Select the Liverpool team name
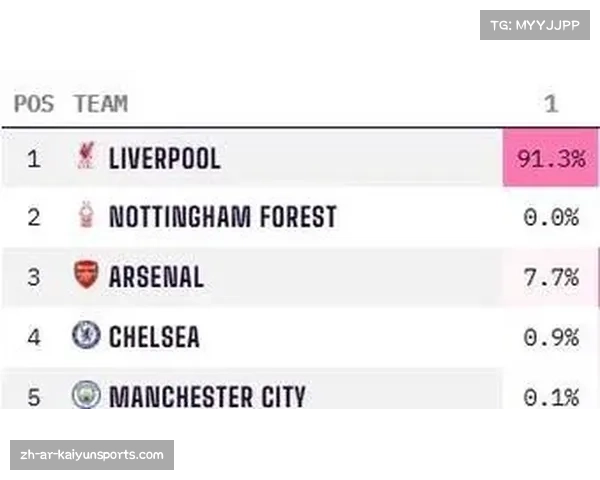Image resolution: width=600 pixels, height=480 pixels. coord(165,158)
